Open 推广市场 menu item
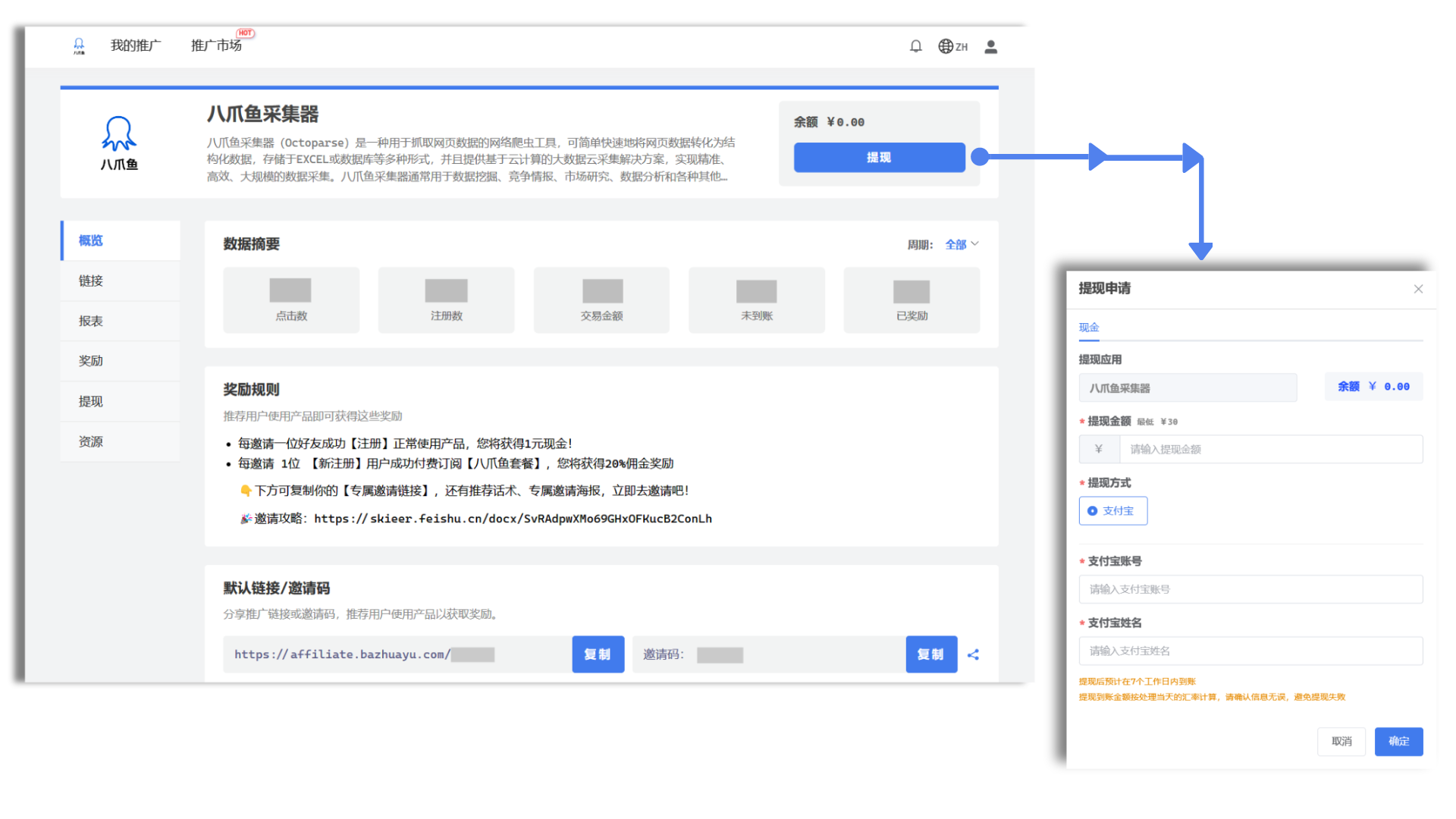The width and height of the screenshot is (1456, 819). 217,45
